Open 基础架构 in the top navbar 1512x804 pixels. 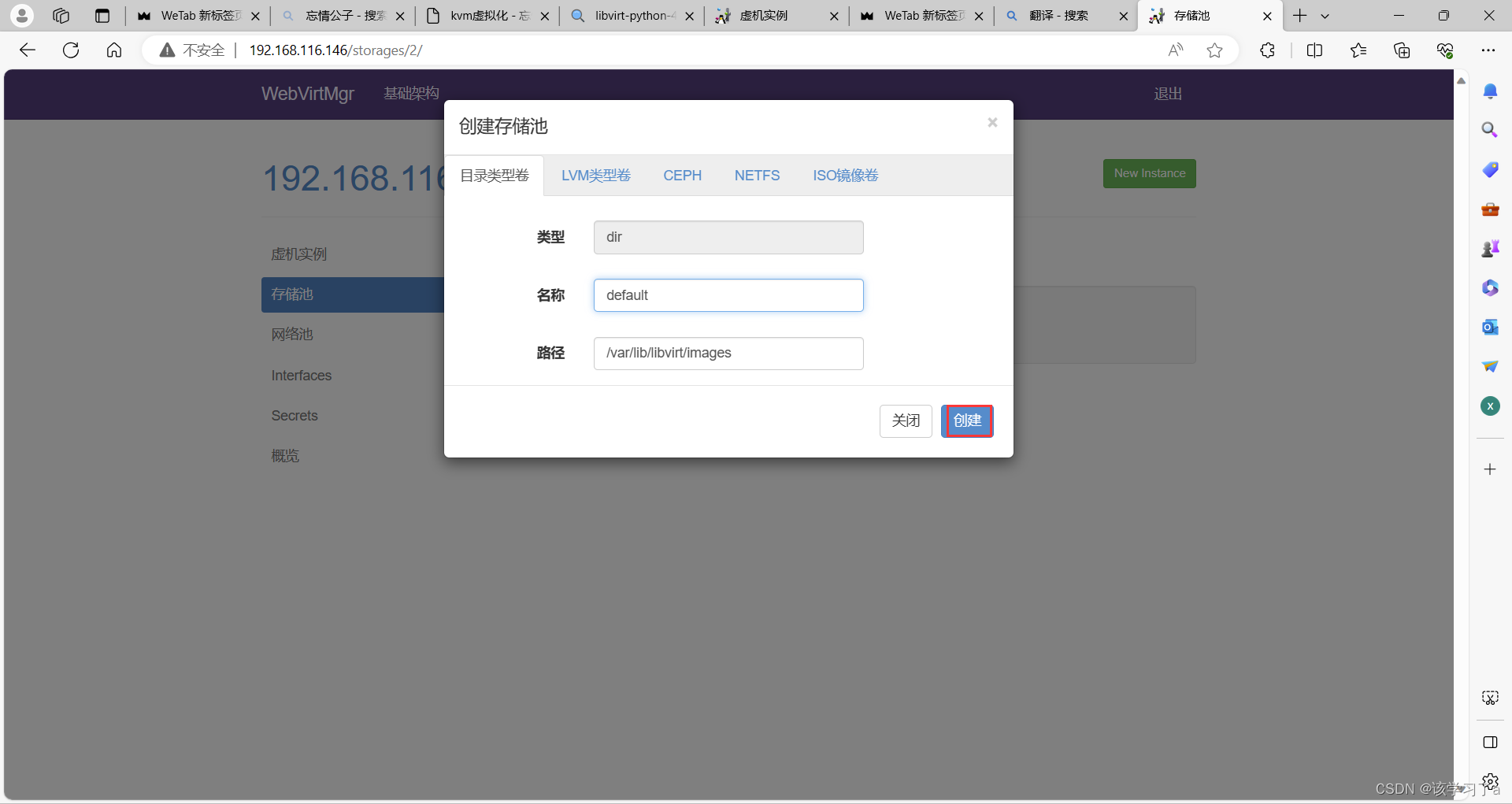pos(411,94)
